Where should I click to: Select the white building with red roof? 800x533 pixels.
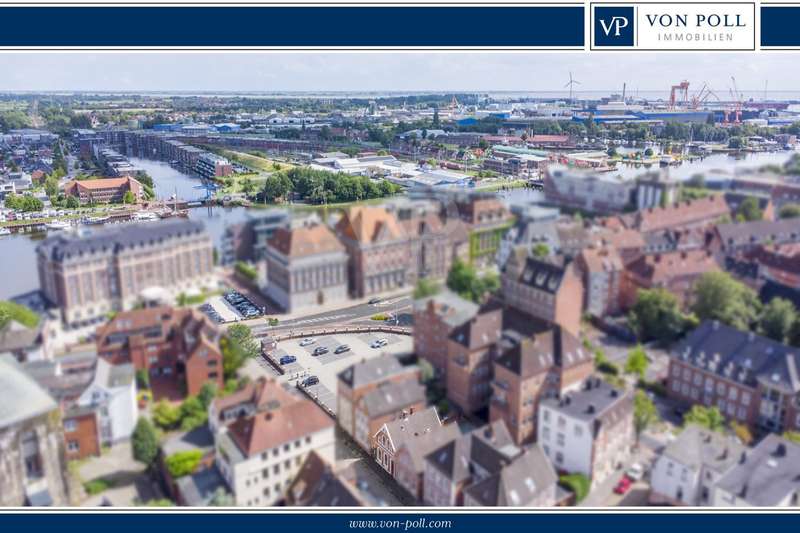(x=272, y=448)
